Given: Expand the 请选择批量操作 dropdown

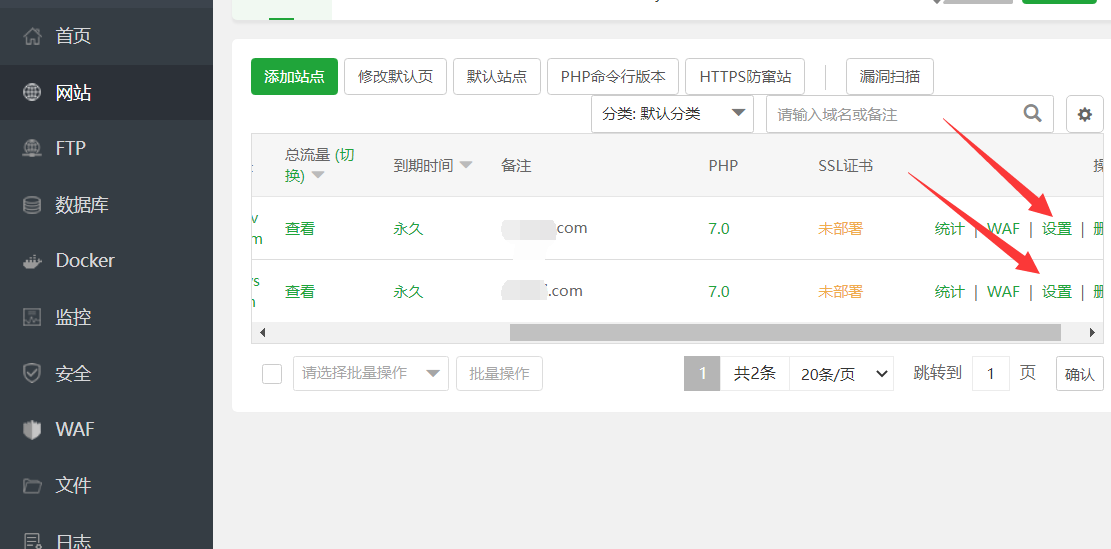Looking at the screenshot, I should [x=370, y=373].
